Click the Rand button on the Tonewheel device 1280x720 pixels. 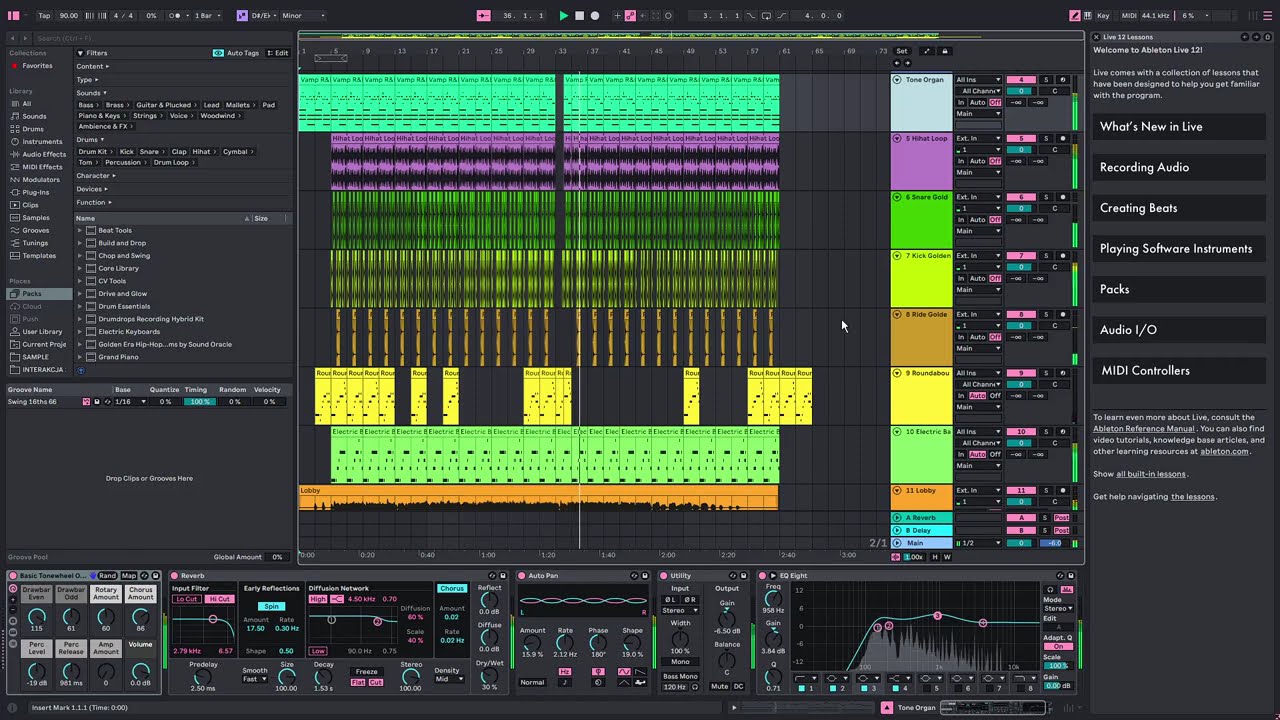[x=108, y=576]
